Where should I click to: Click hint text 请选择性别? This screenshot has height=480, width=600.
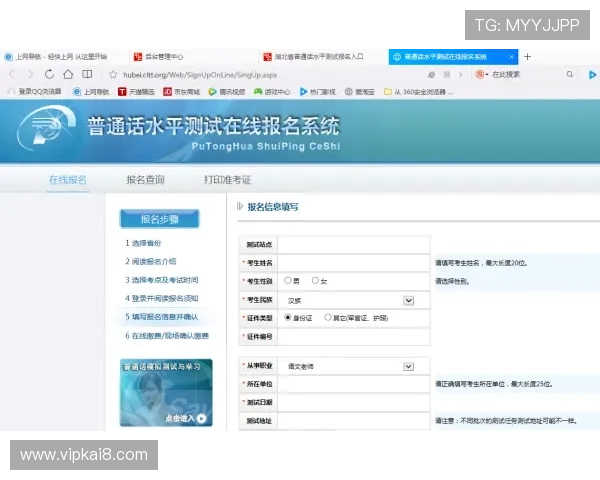coord(452,281)
